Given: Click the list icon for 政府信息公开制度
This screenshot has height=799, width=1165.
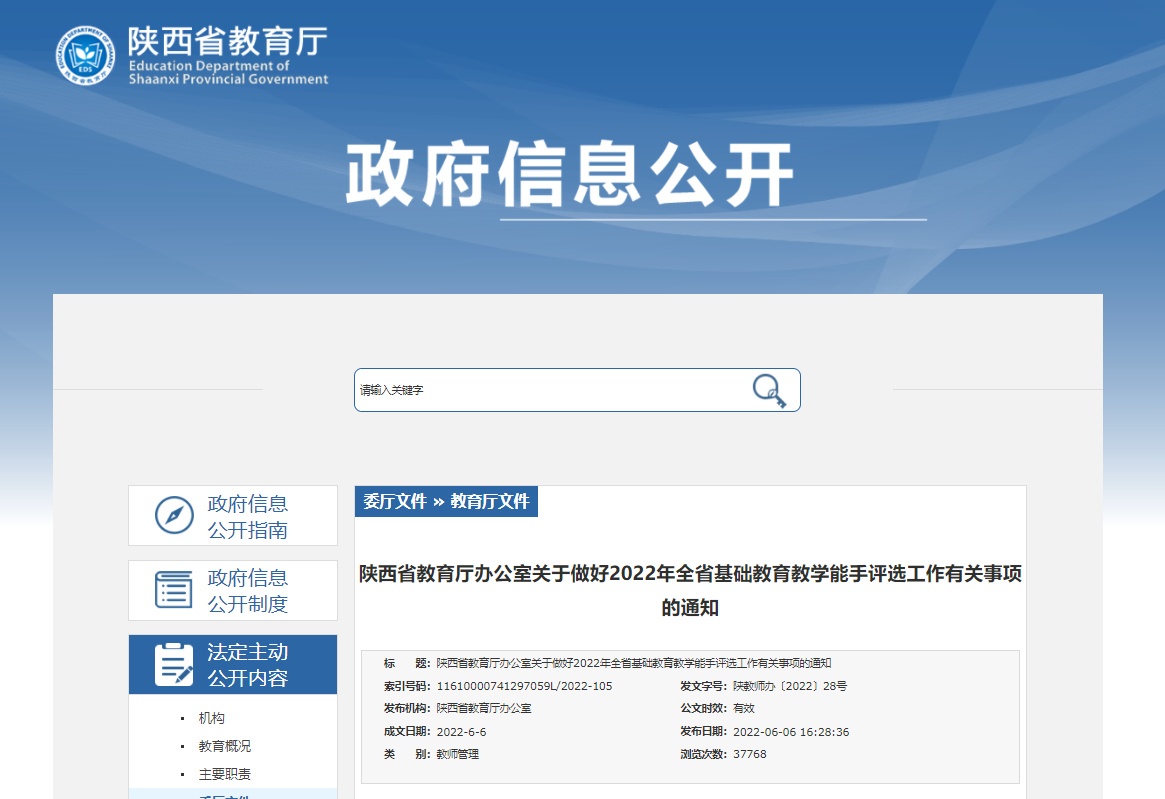Looking at the screenshot, I should click(174, 589).
